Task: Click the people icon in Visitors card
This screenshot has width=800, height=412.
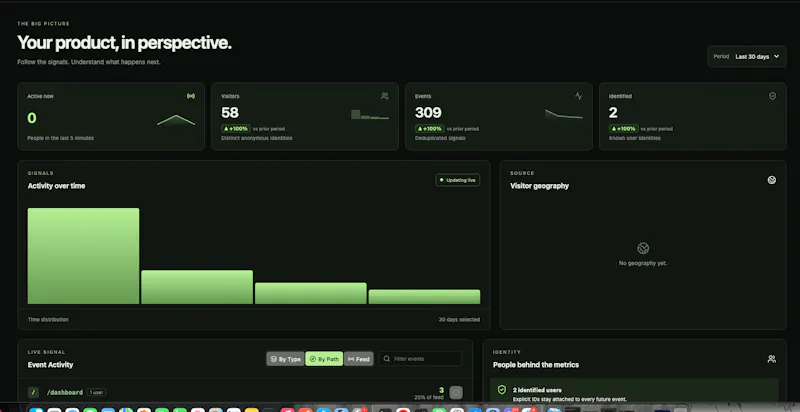Action: point(385,96)
